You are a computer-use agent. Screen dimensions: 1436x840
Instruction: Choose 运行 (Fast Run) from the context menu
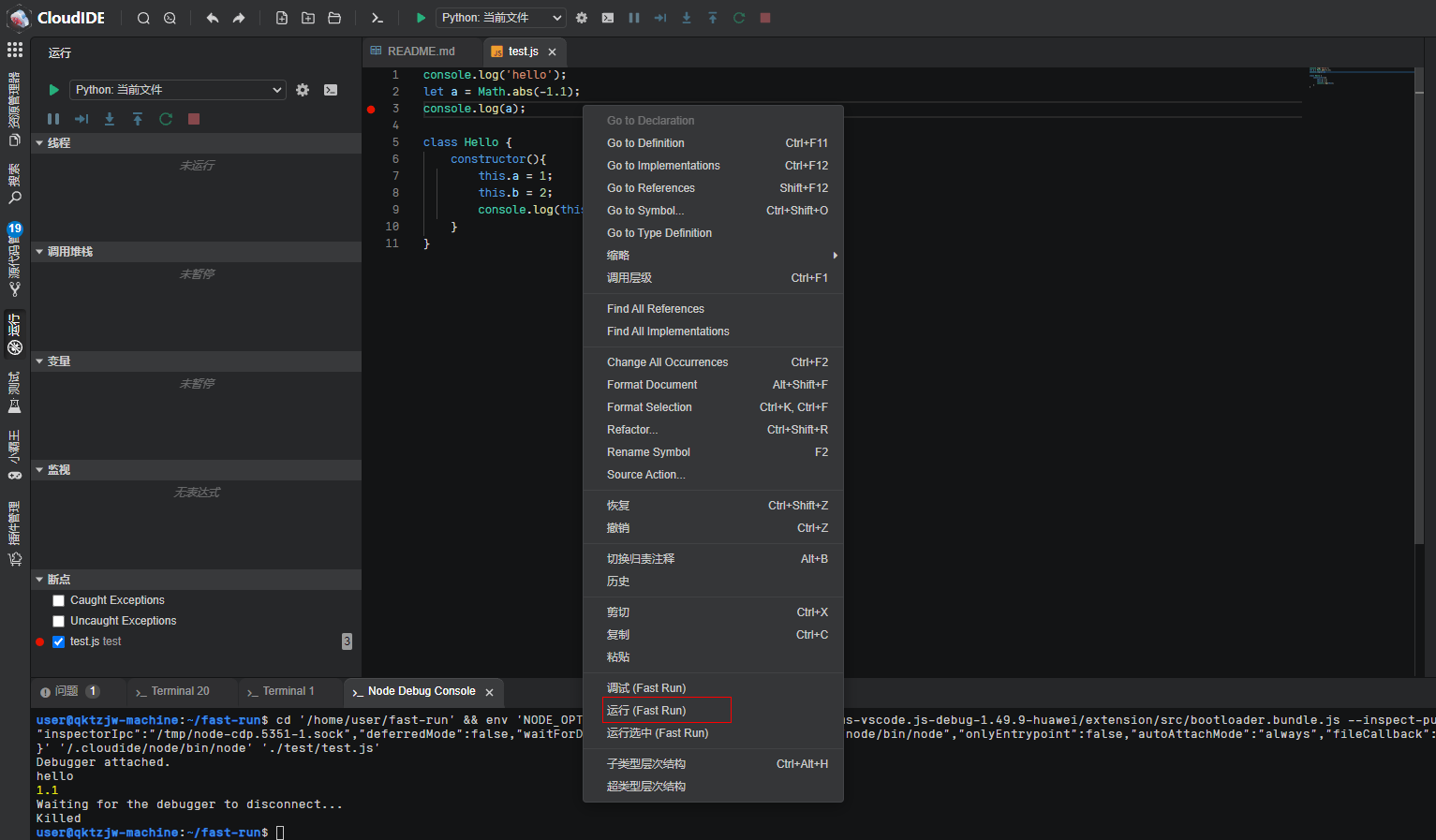click(x=646, y=711)
